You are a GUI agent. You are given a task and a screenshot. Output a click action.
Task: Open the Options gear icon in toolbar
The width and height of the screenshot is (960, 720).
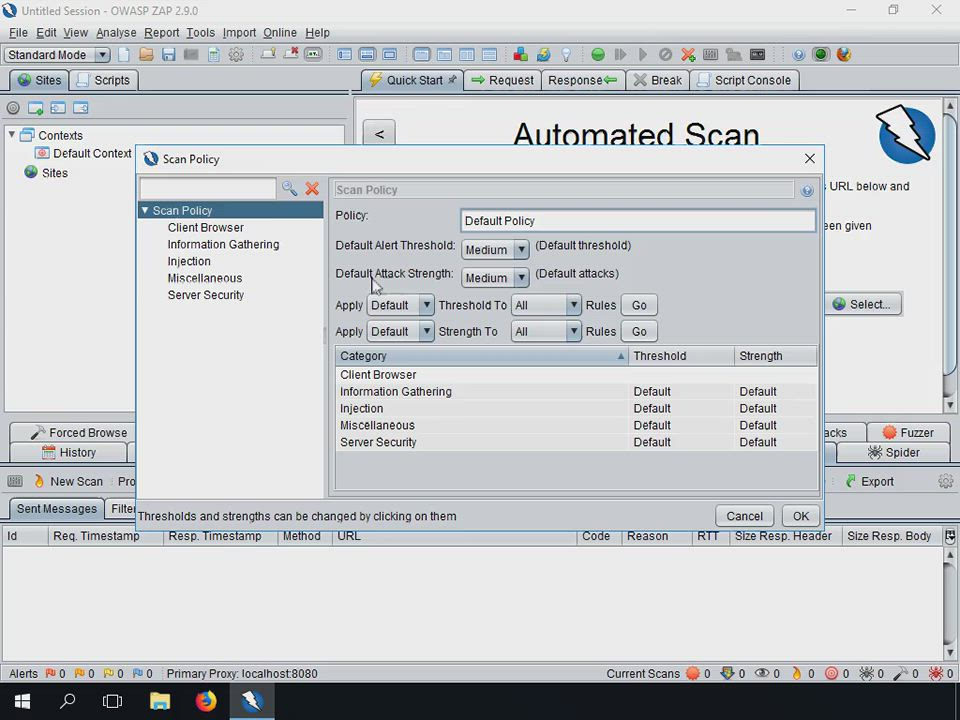pos(236,55)
